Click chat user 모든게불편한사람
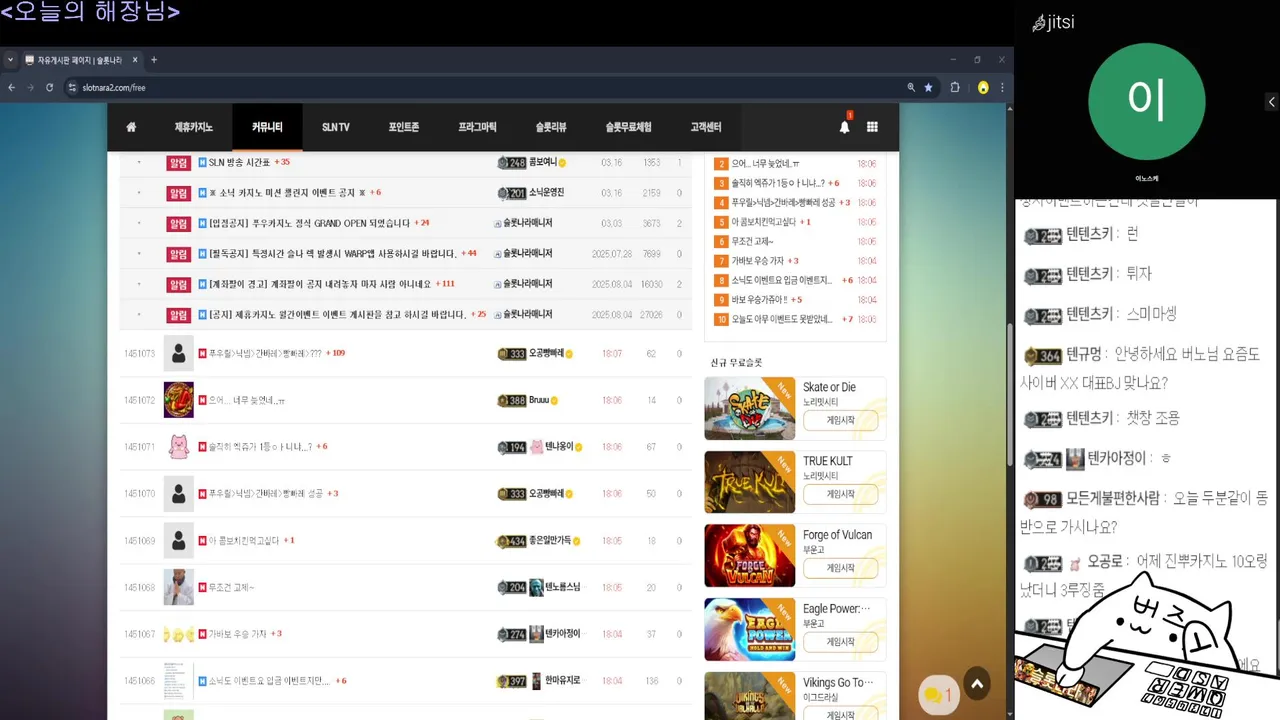Viewport: 1280px width, 720px height. [1112, 498]
